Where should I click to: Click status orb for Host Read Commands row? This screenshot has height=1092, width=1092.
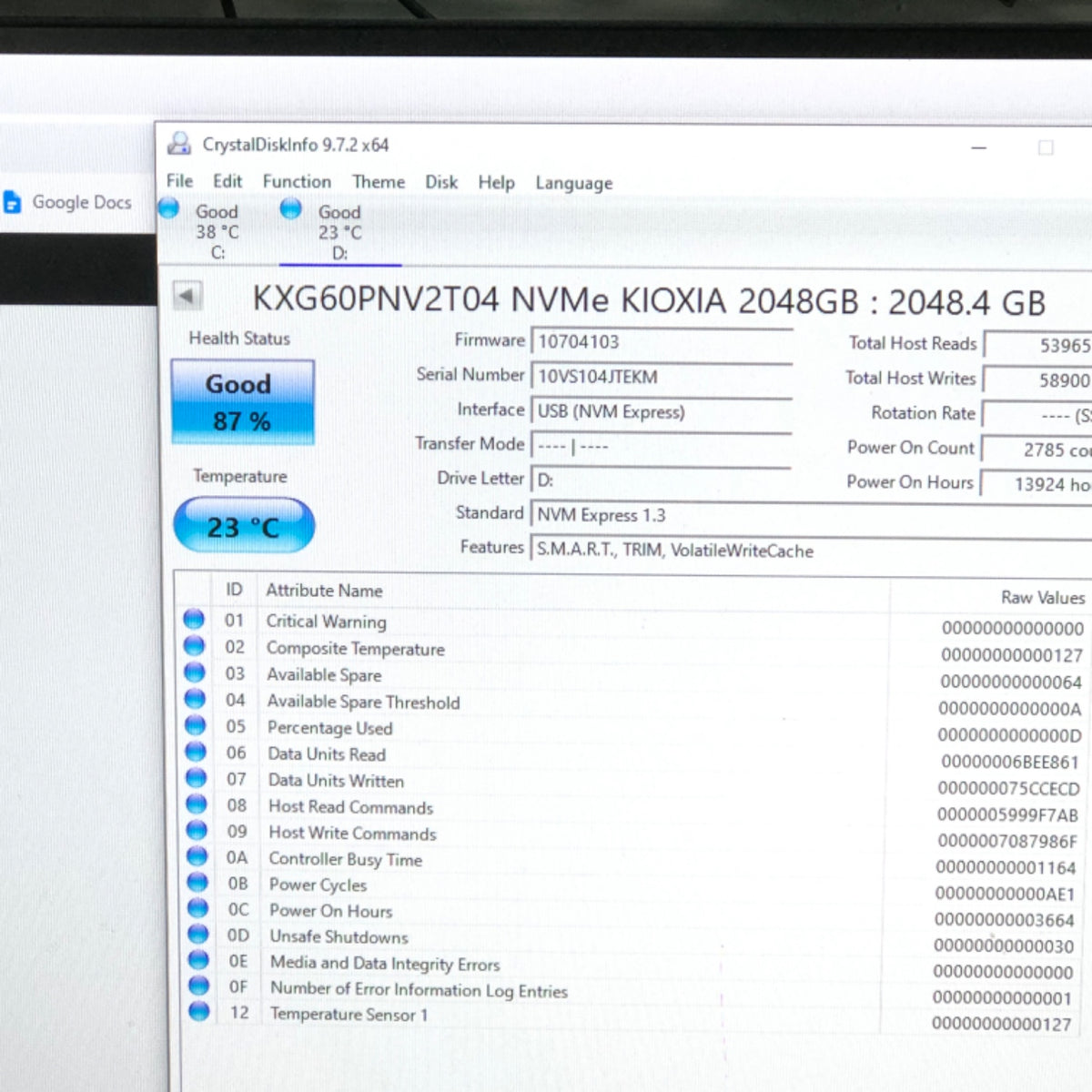coord(197,804)
